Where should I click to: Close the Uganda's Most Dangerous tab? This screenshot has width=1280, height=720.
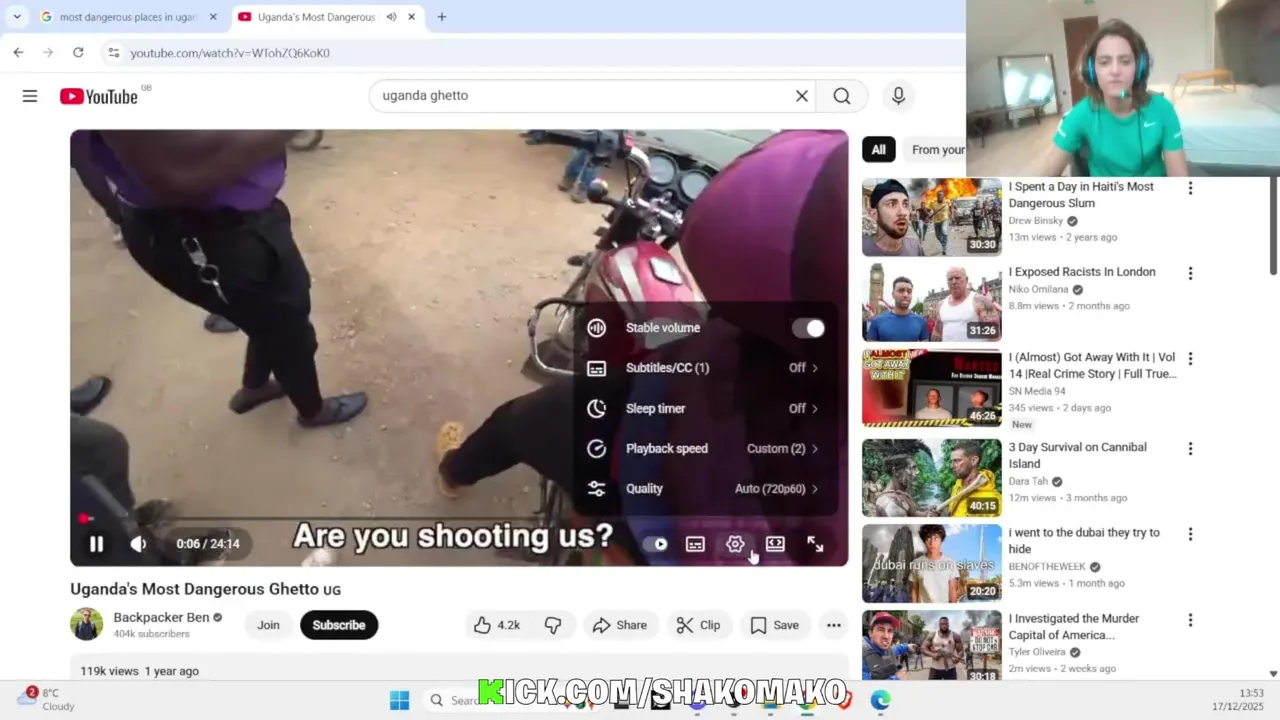tap(411, 17)
